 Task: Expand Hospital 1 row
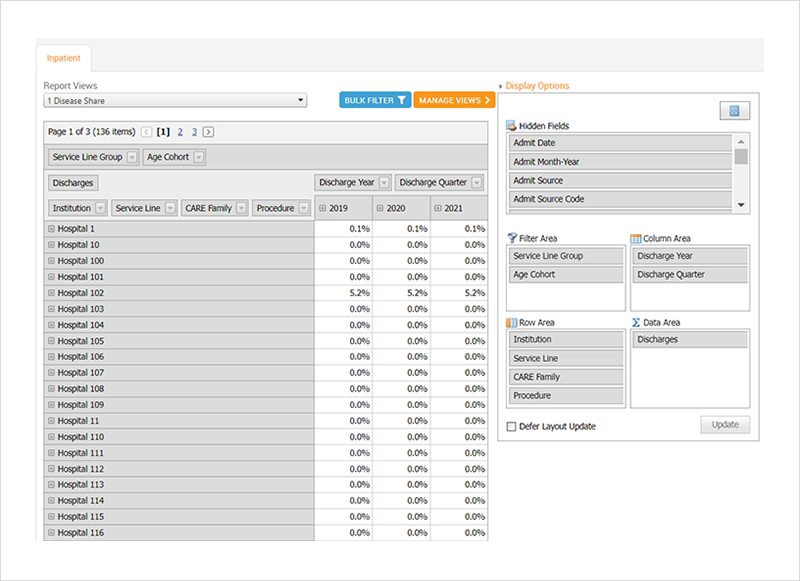pos(51,229)
